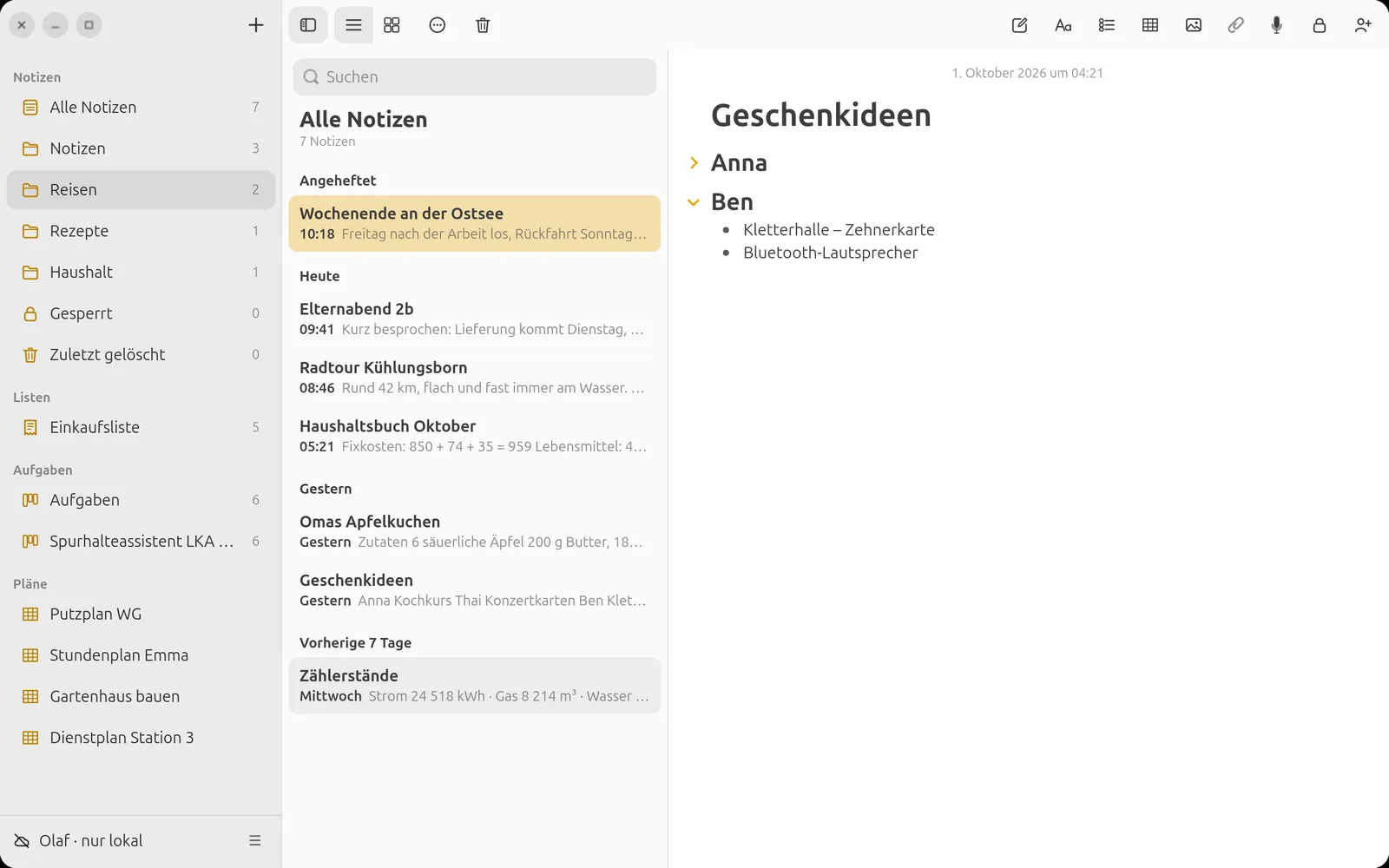1389x868 pixels.
Task: Select the Reisen folder
Action: tap(141, 189)
